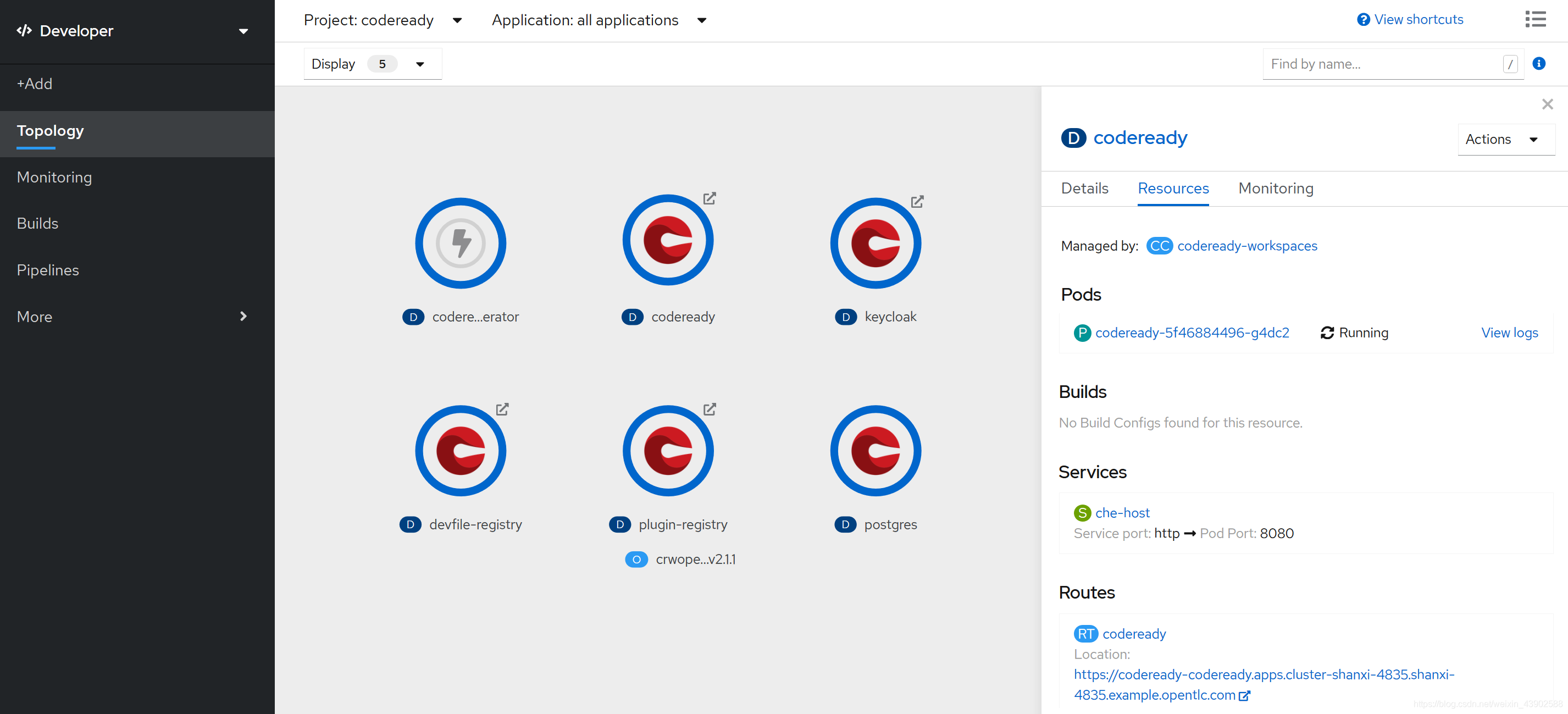Expand the Display options dropdown
The height and width of the screenshot is (714, 1568).
pyautogui.click(x=373, y=64)
